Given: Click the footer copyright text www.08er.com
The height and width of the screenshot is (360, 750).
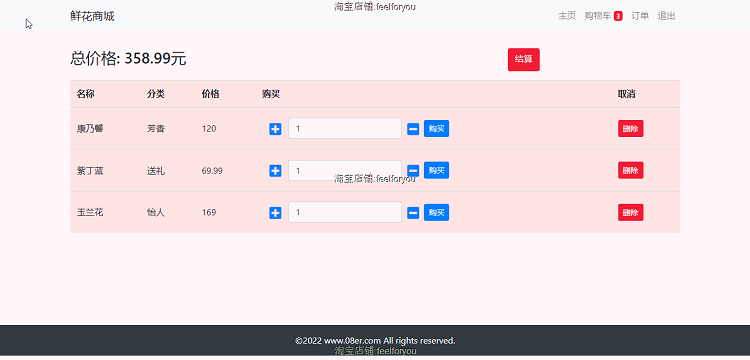Looking at the screenshot, I should tap(375, 341).
